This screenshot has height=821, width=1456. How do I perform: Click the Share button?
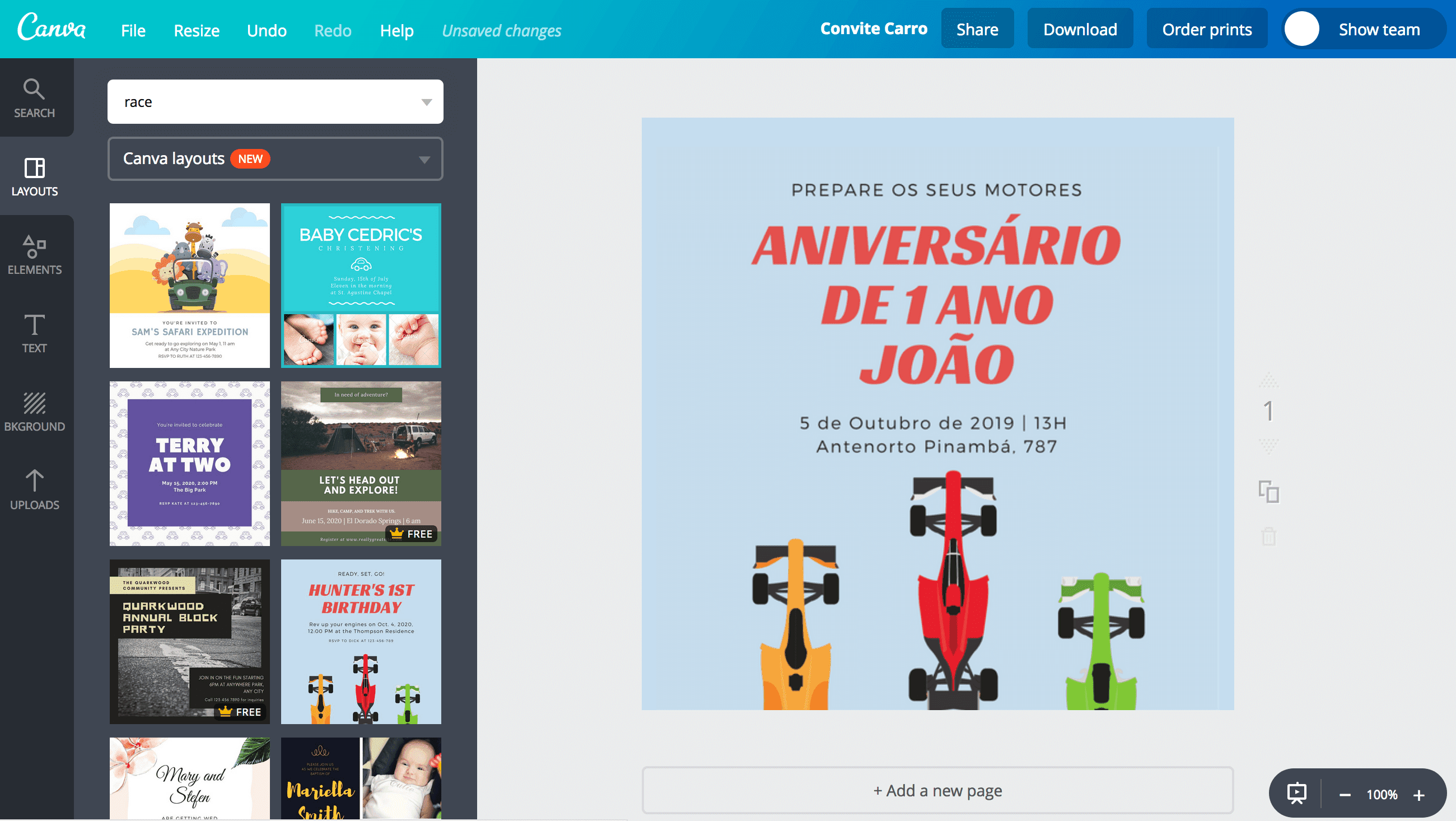pos(977,29)
